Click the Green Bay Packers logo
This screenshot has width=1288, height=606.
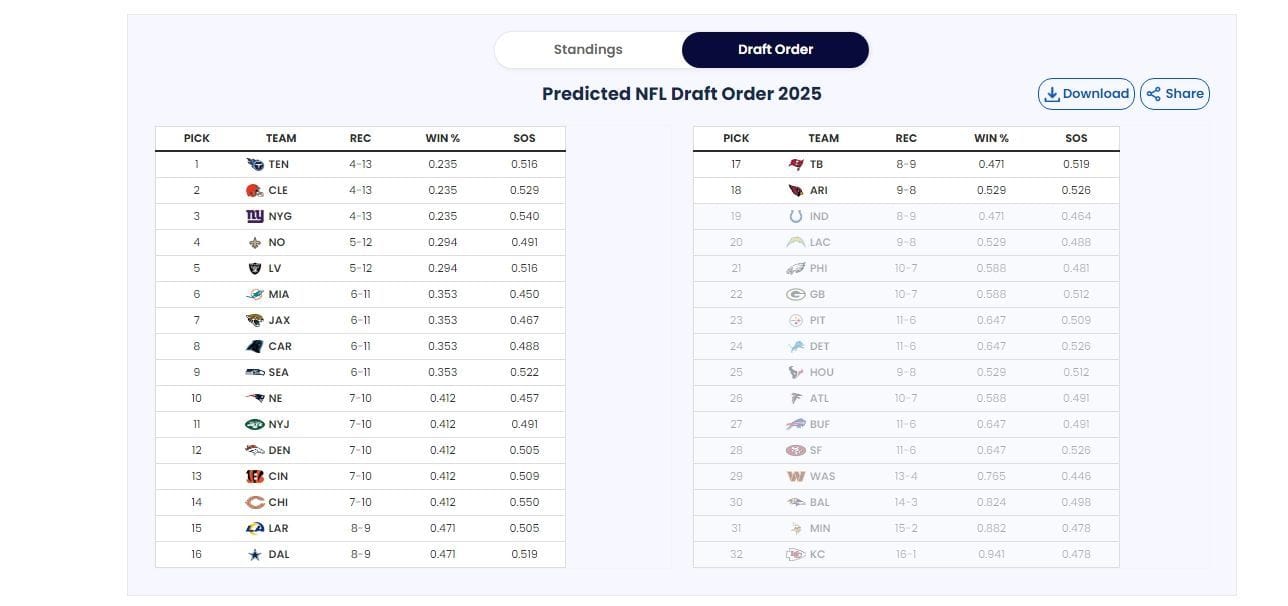(795, 294)
